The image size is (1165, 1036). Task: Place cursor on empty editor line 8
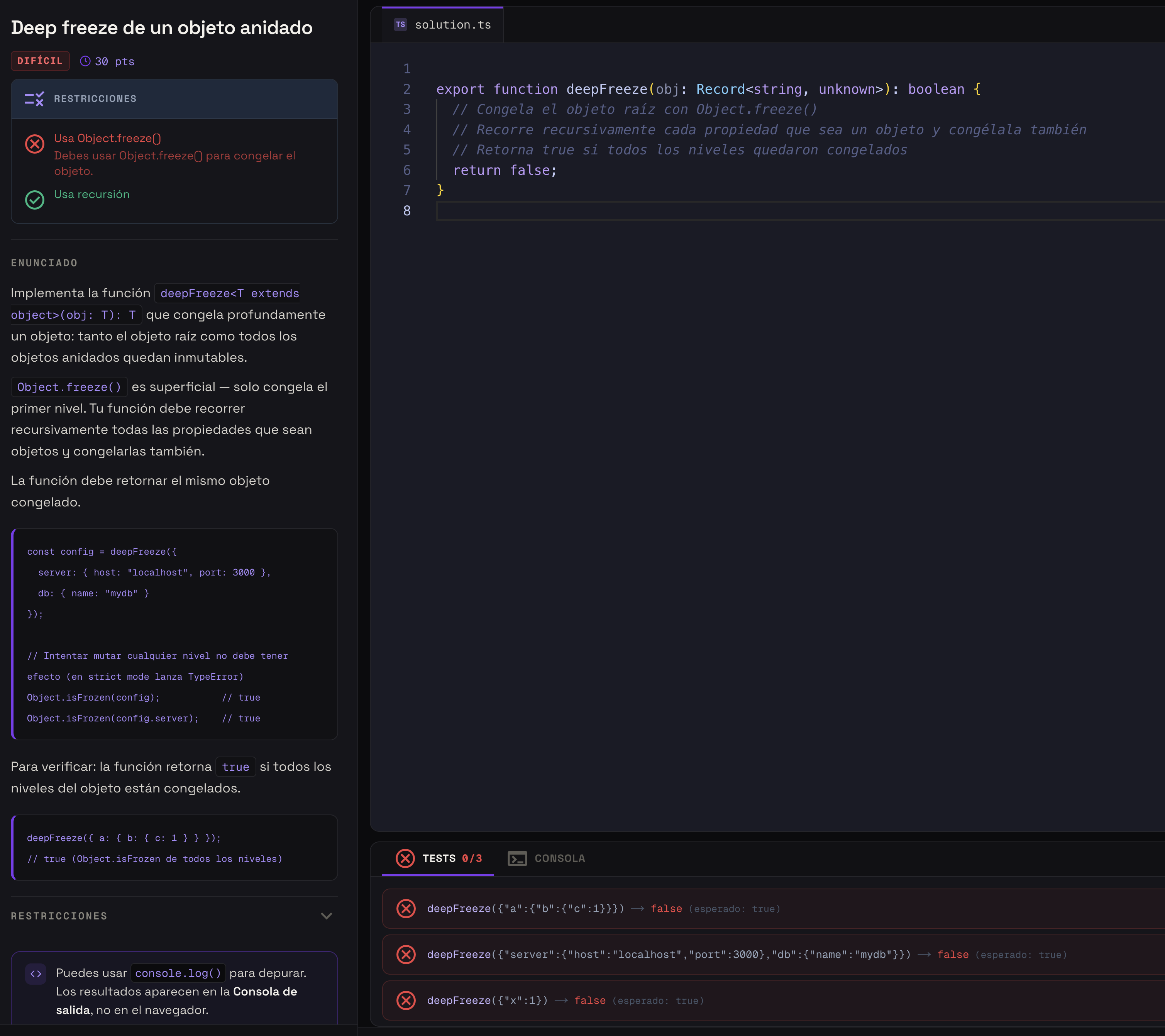point(800,211)
